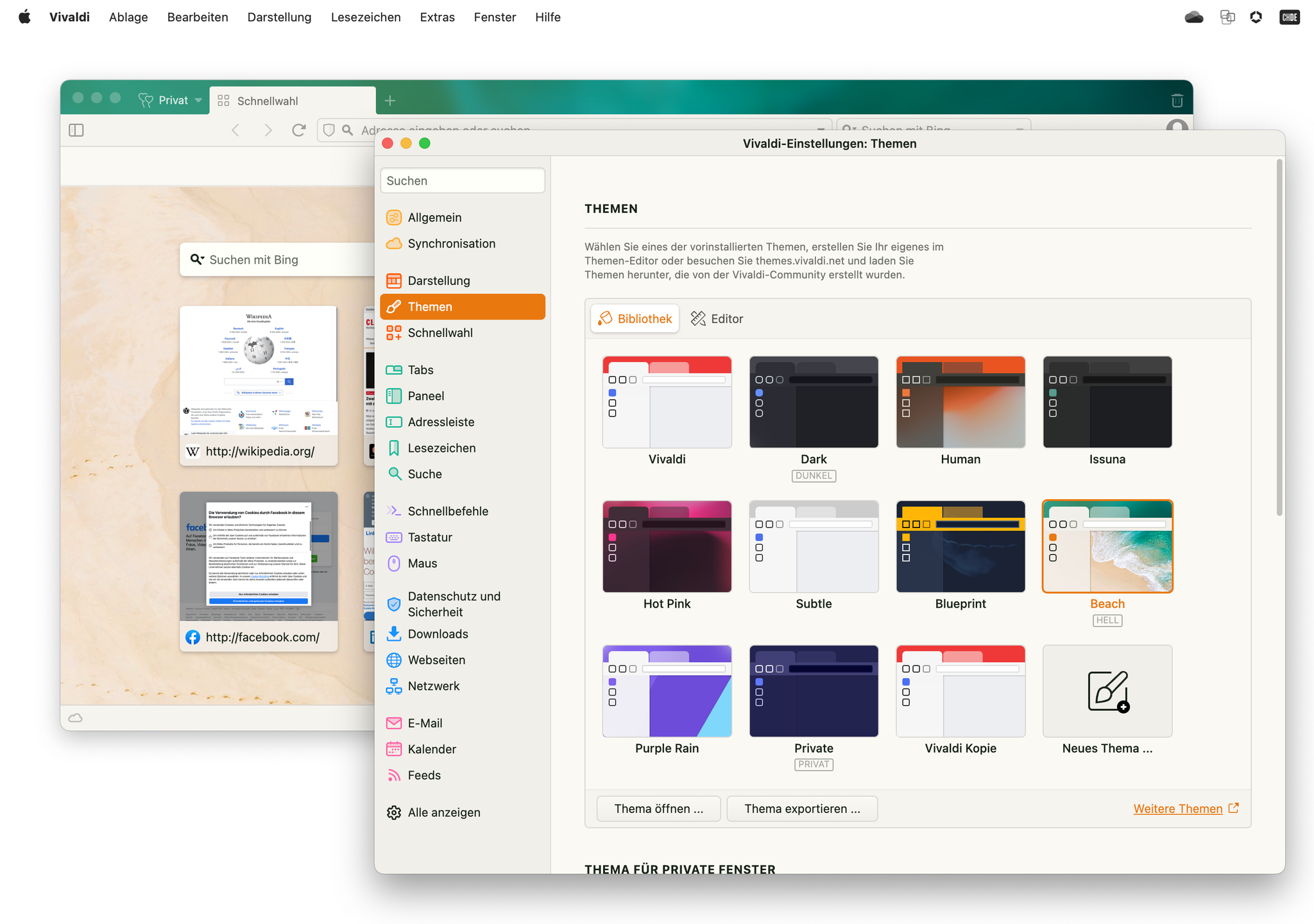Click Thema exportieren button
This screenshot has height=924, width=1314.
802,809
